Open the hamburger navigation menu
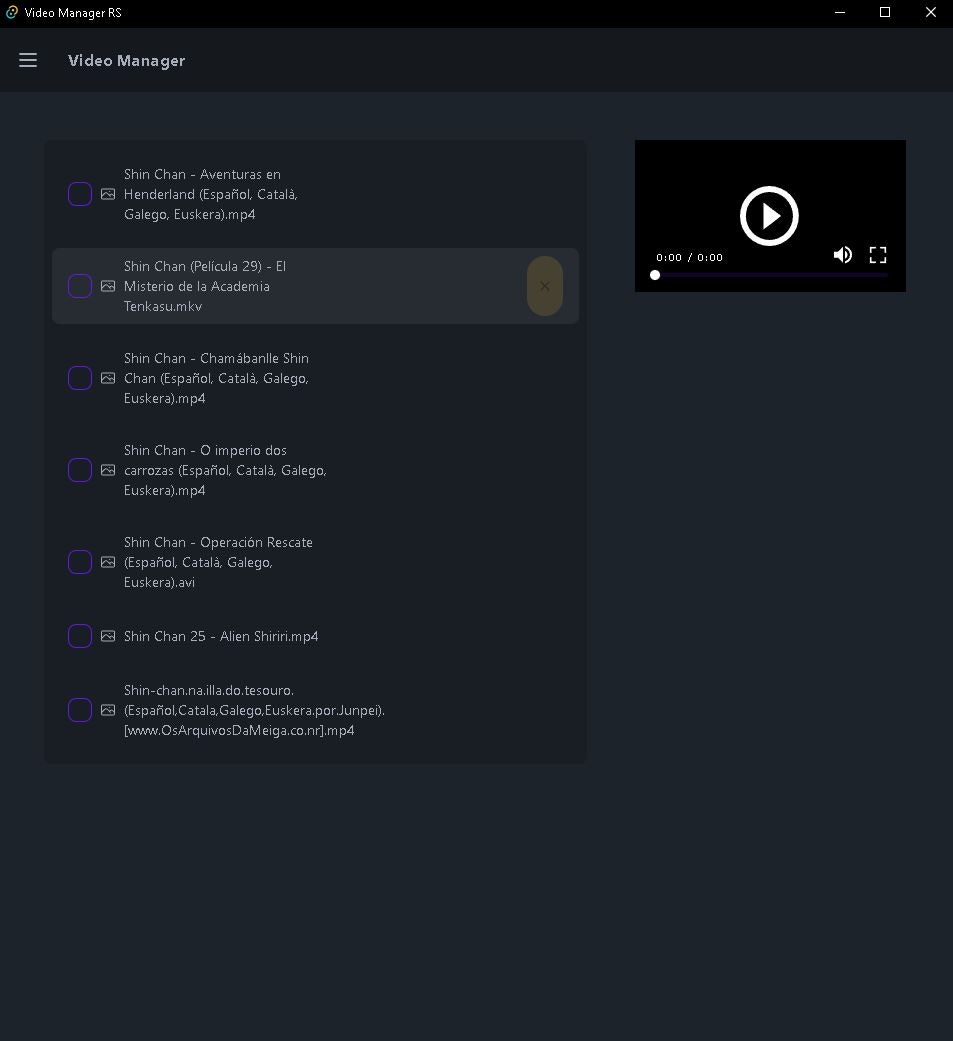Image resolution: width=953 pixels, height=1041 pixels. pyautogui.click(x=28, y=60)
